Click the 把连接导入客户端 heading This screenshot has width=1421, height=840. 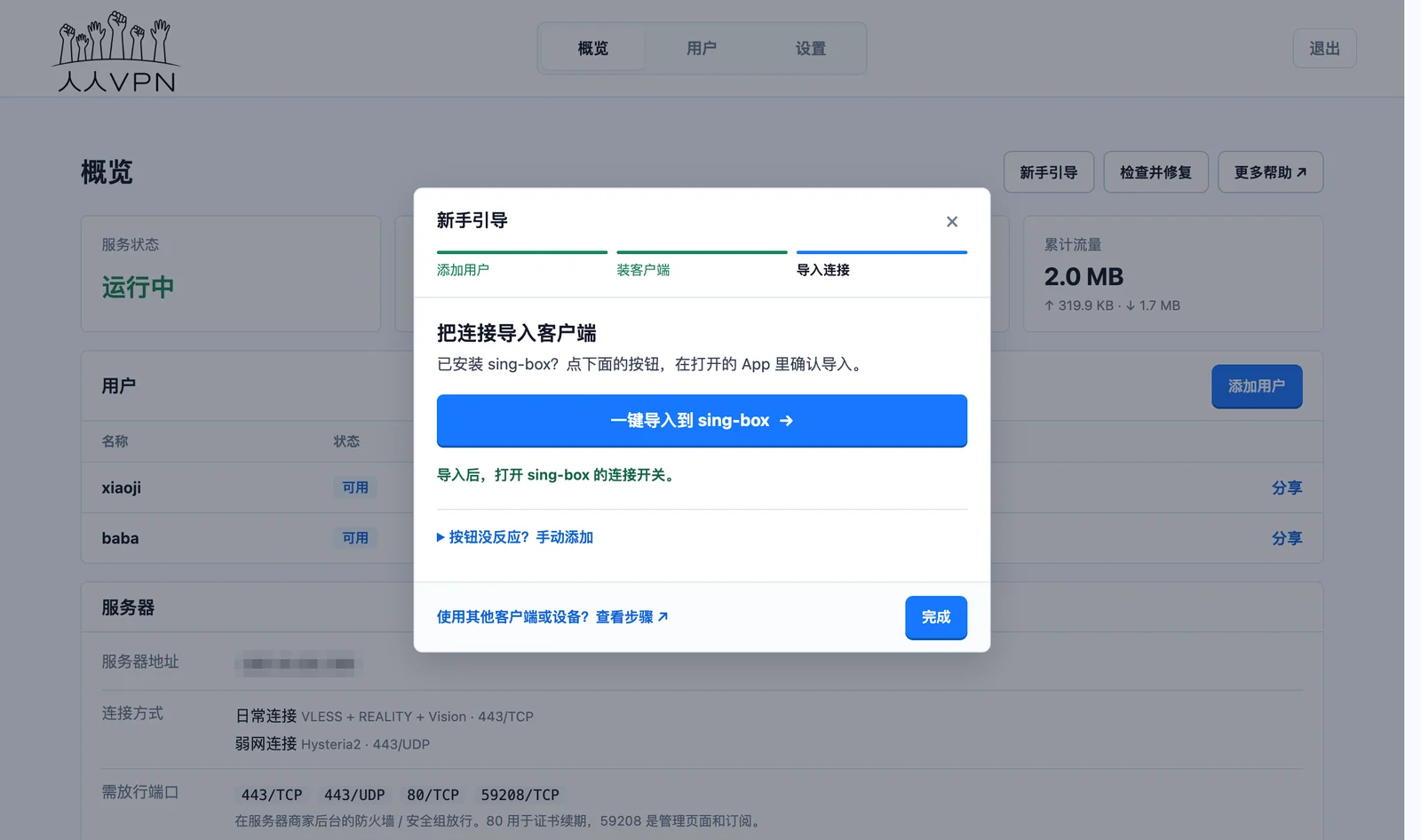pos(517,333)
